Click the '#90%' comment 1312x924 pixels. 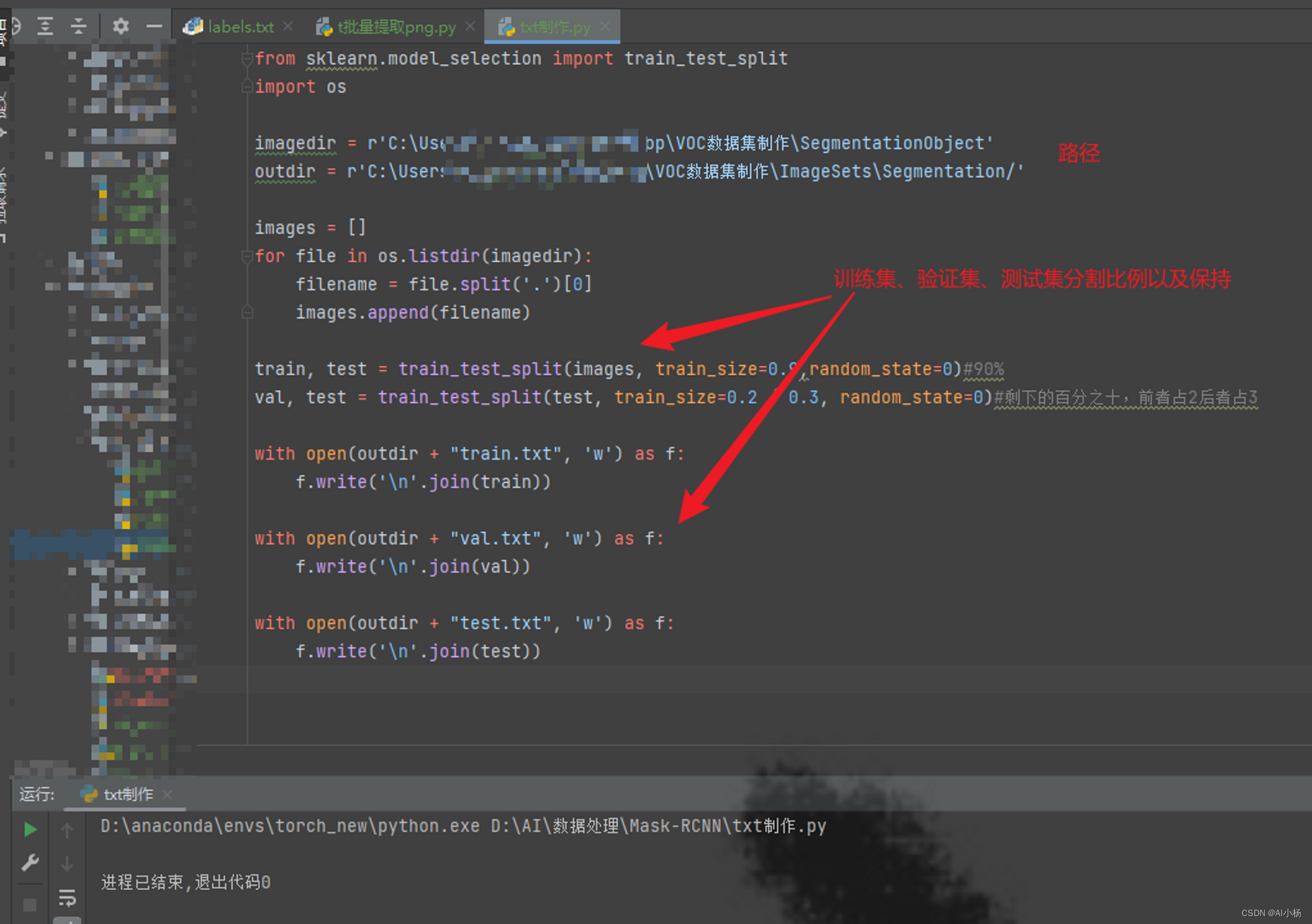click(x=983, y=369)
